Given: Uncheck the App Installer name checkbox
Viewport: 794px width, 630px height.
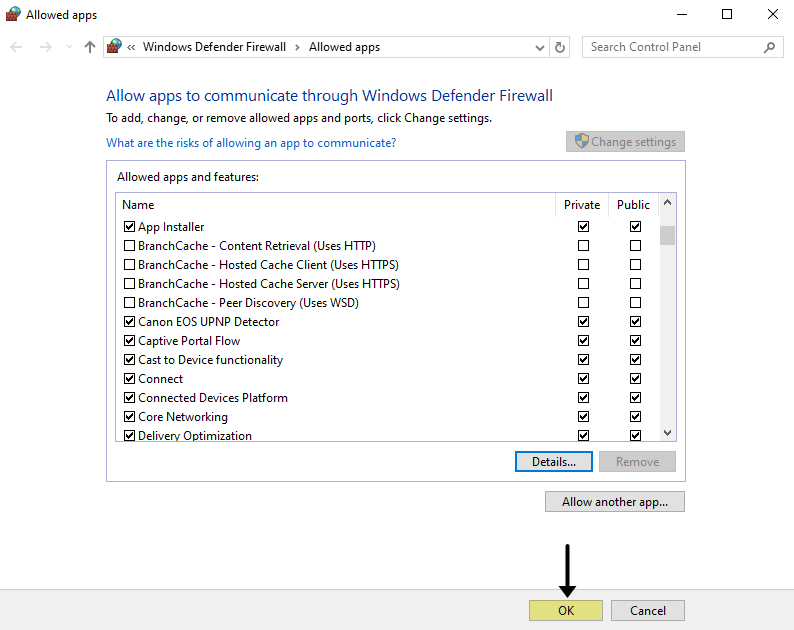Looking at the screenshot, I should click(129, 227).
